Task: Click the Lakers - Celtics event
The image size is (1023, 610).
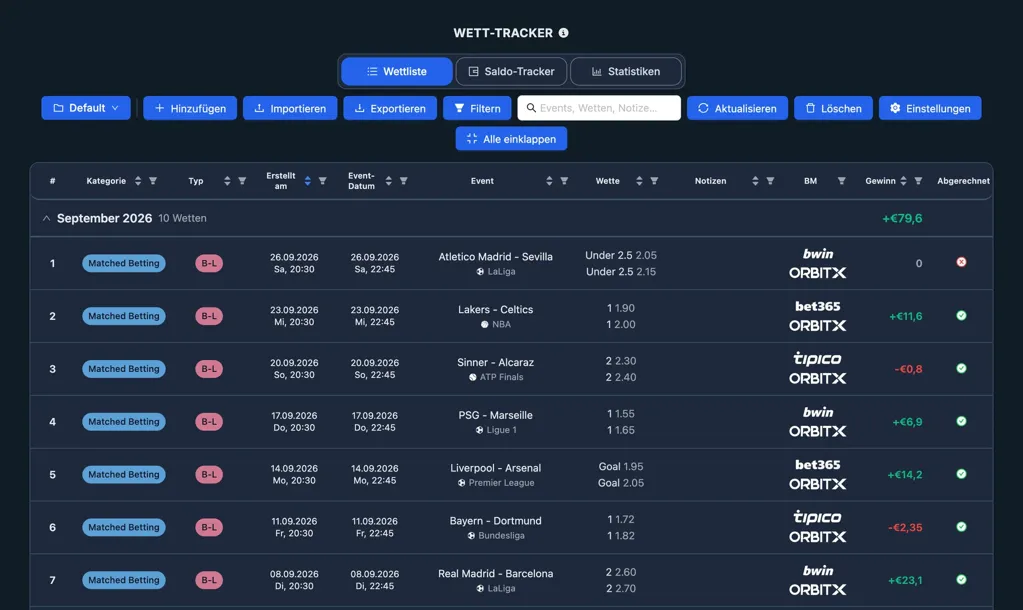Action: click(x=495, y=310)
